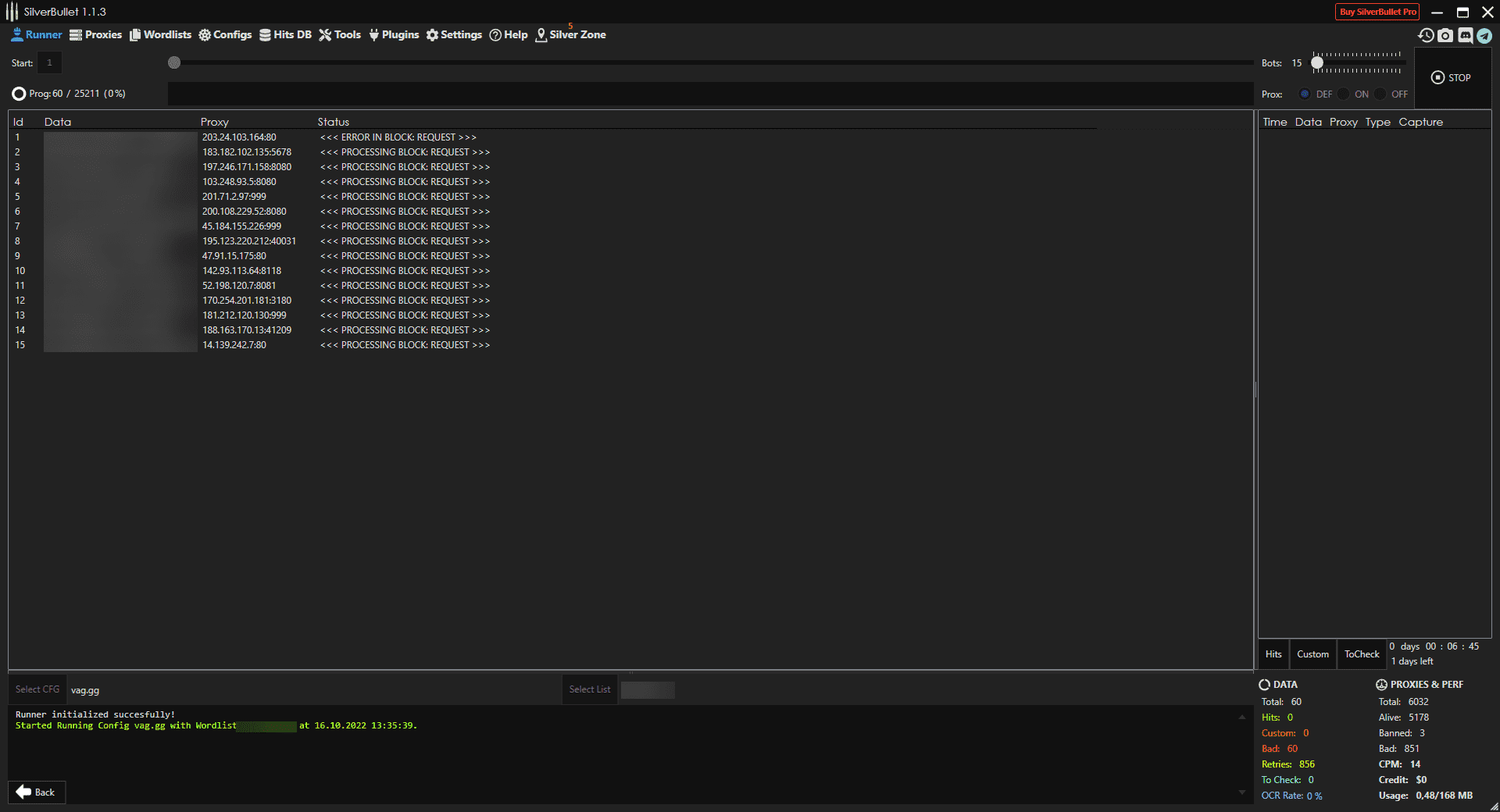Switch to the Custom tab

click(1312, 654)
